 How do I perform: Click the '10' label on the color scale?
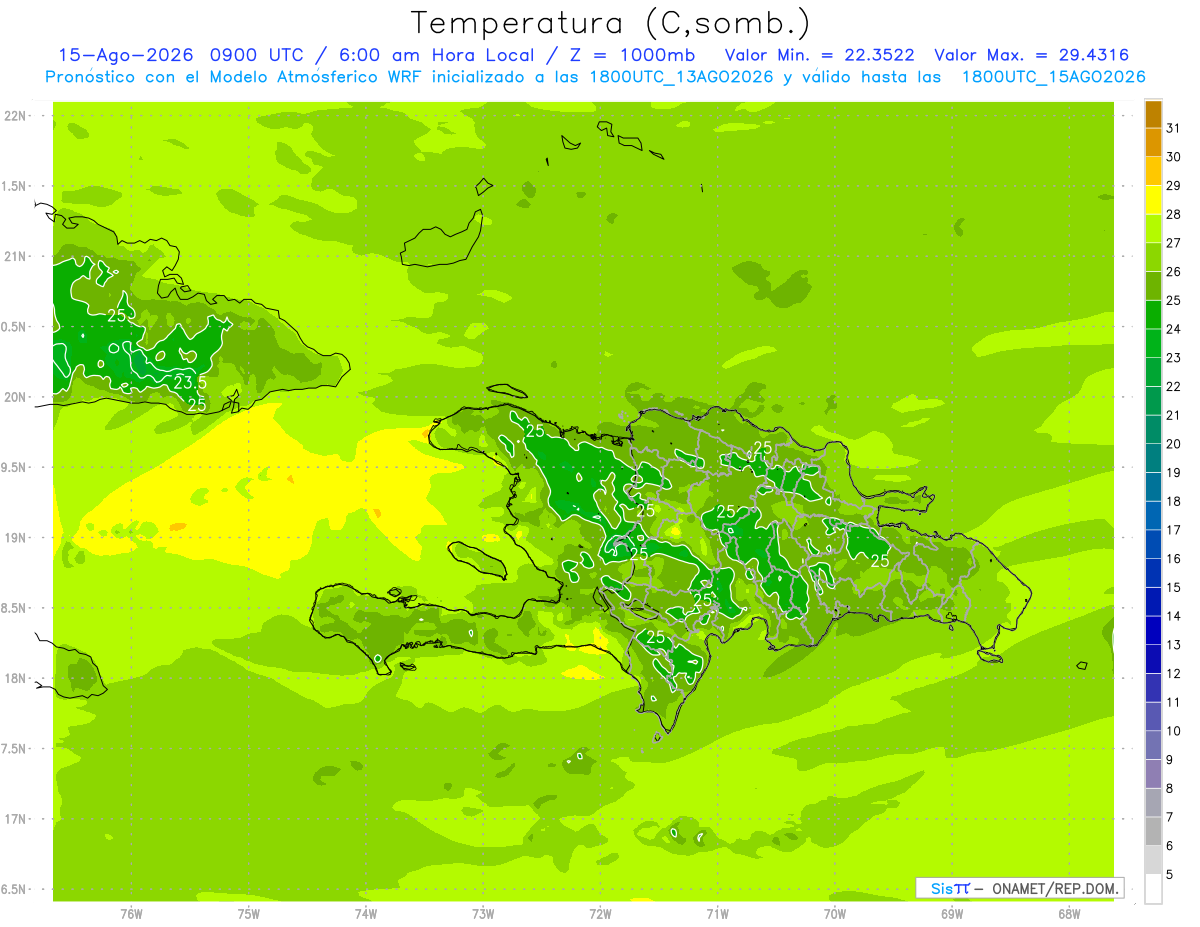pos(1173,731)
